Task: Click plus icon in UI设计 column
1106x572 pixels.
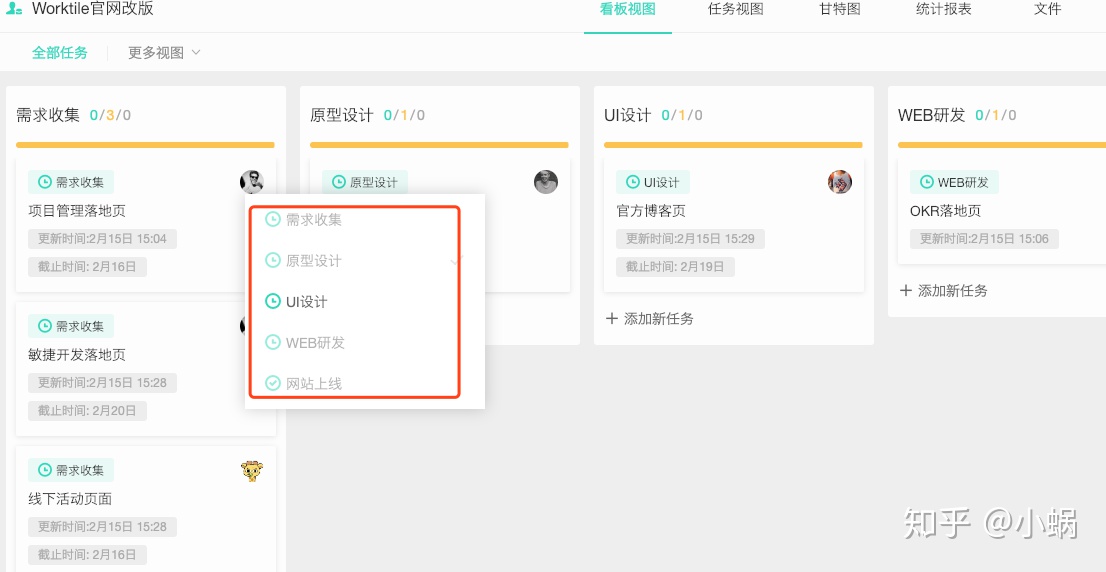Action: pos(612,319)
